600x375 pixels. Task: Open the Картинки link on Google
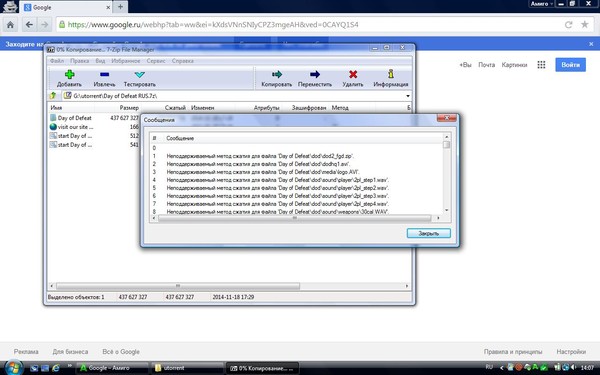coord(514,65)
